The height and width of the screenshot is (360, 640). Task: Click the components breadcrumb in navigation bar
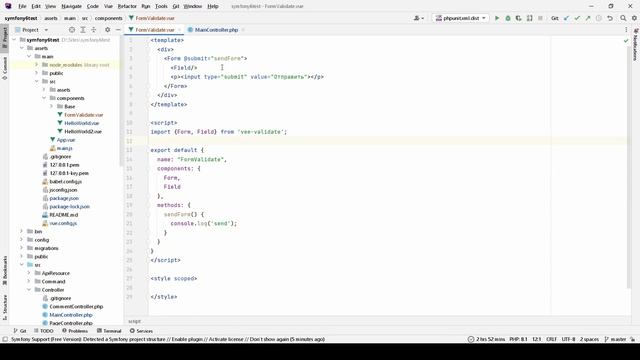coord(109,18)
